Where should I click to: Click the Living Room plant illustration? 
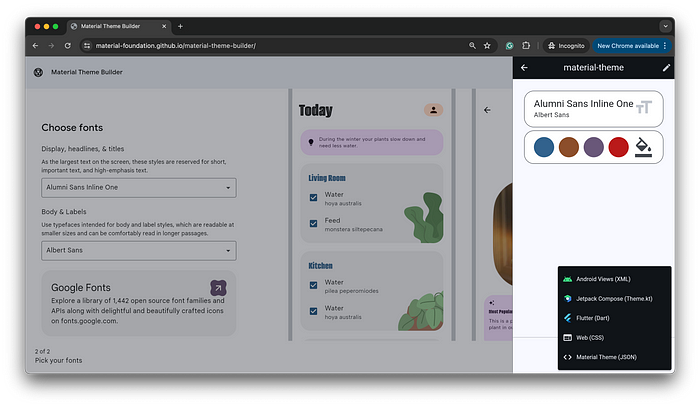pyautogui.click(x=424, y=217)
